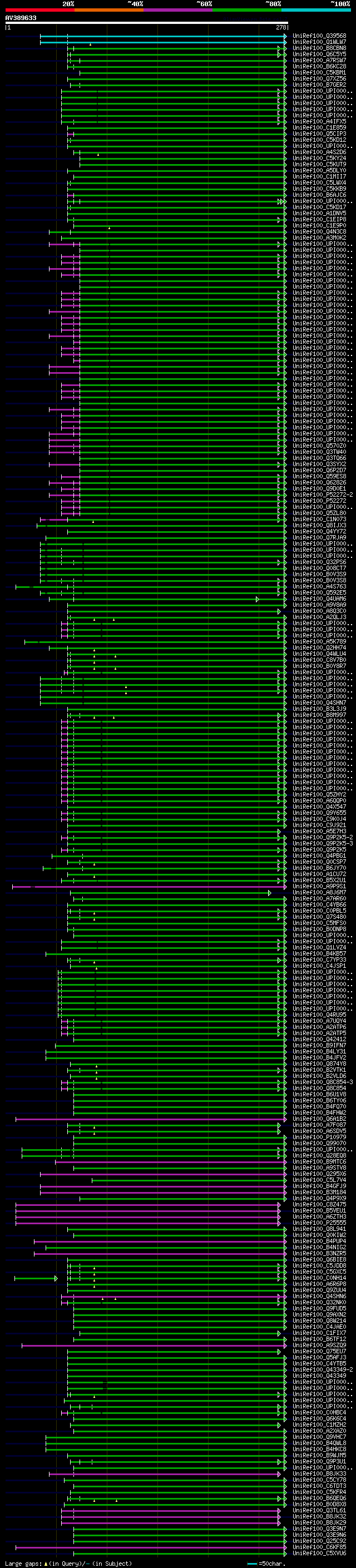Viewport: 356px width, 1568px height.
Task: Select label UniRef100_Q8IJX3
Action: click(x=319, y=525)
